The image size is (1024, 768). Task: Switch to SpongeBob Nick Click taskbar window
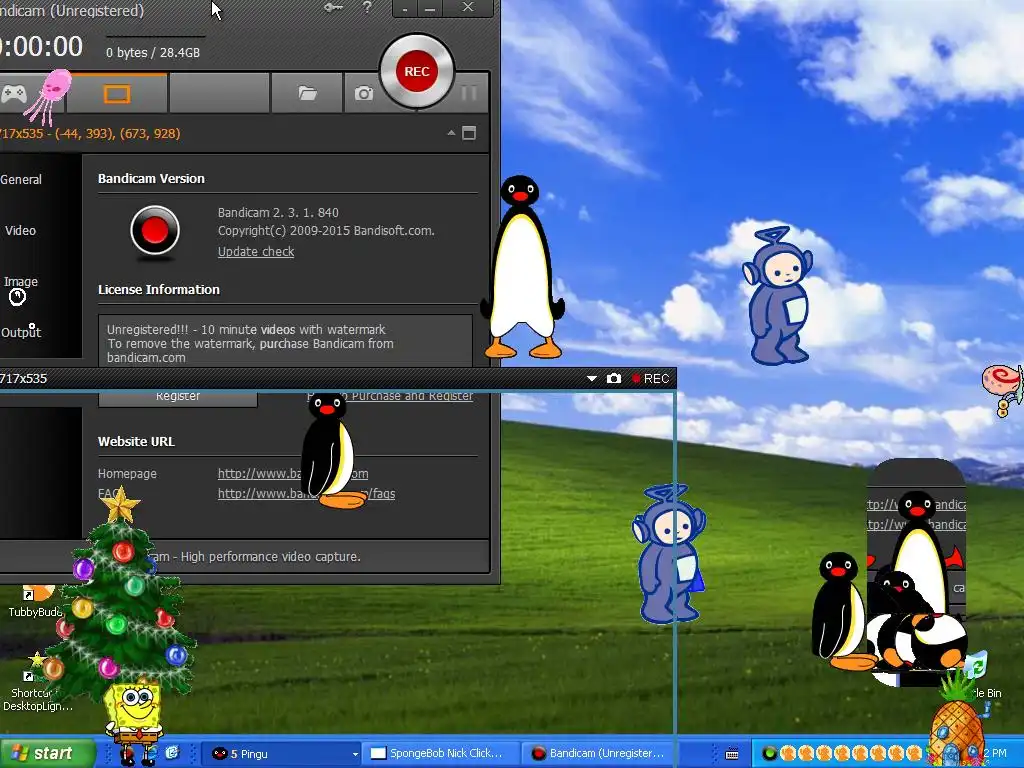click(441, 754)
